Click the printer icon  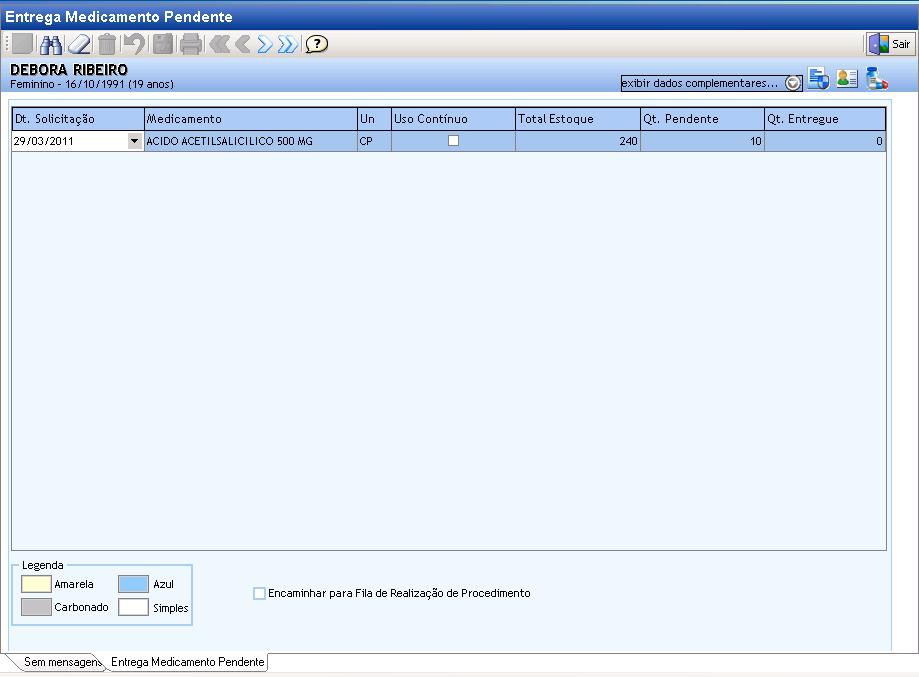click(191, 45)
